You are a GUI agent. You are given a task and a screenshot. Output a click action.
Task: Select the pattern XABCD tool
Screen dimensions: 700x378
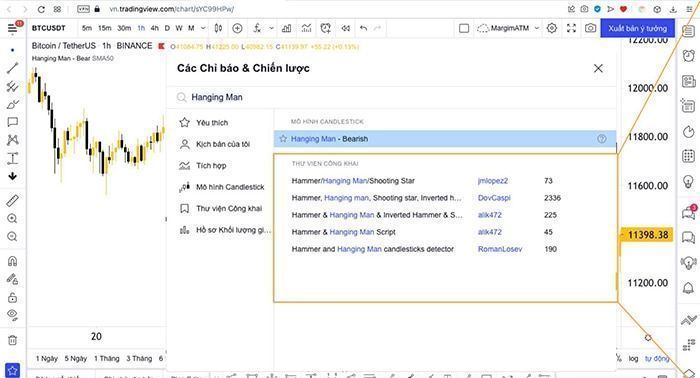[x=12, y=140]
